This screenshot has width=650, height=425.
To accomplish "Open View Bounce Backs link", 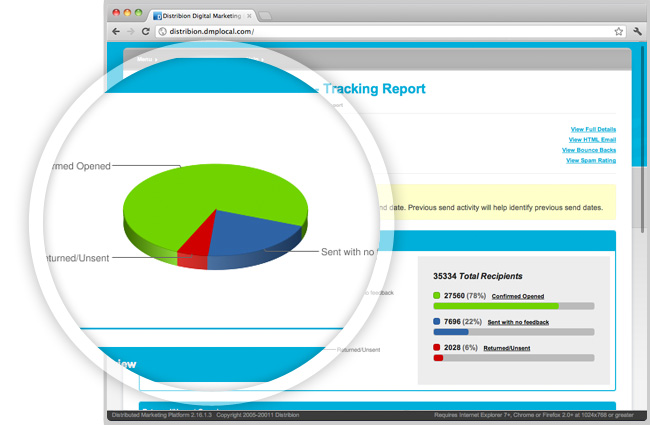I will tap(589, 150).
